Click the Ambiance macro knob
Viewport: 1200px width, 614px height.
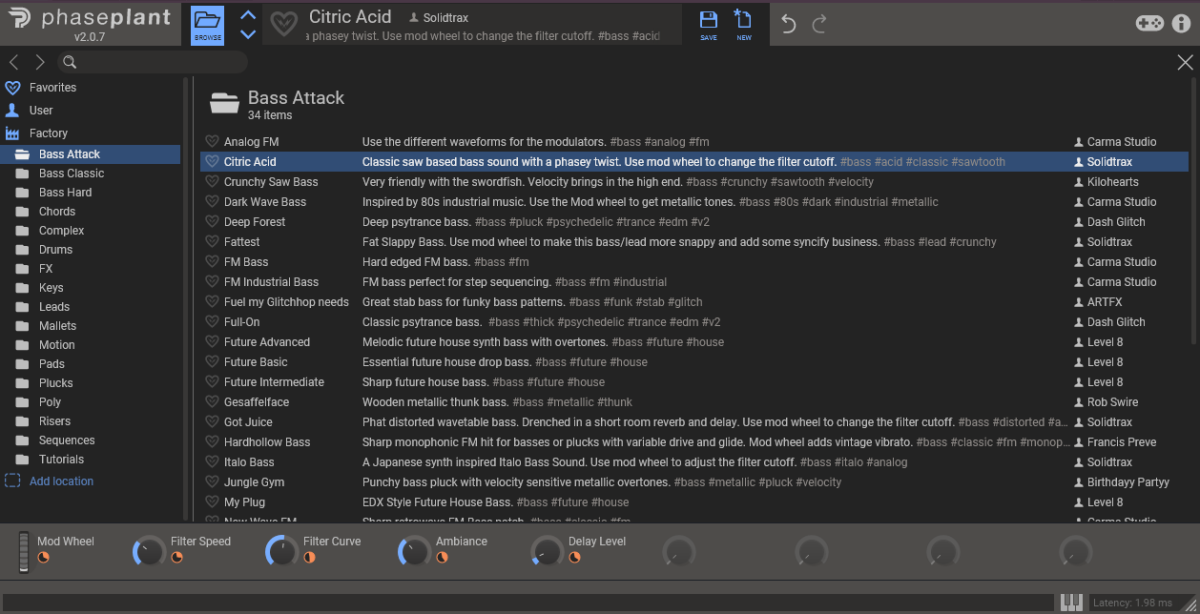(x=414, y=551)
